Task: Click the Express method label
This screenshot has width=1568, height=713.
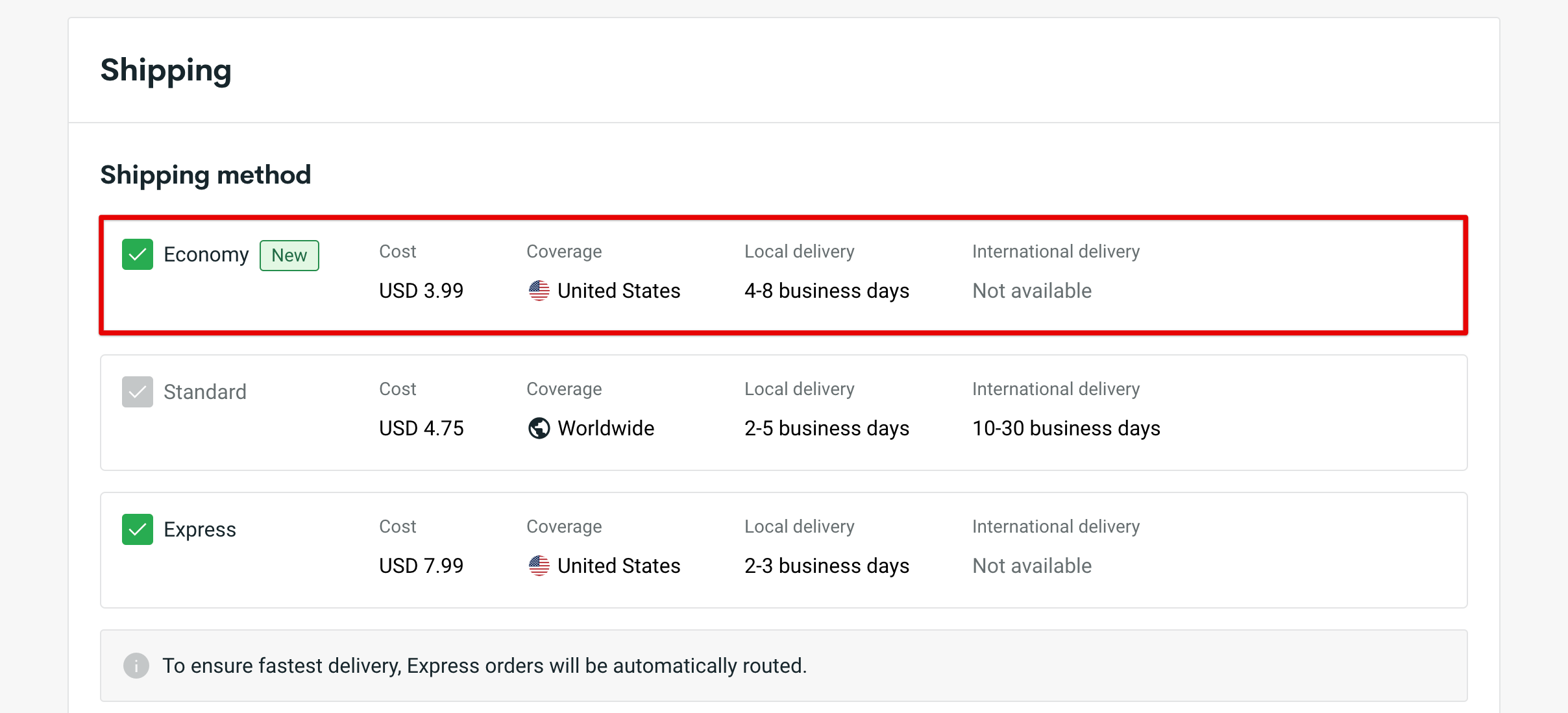Action: [x=200, y=529]
